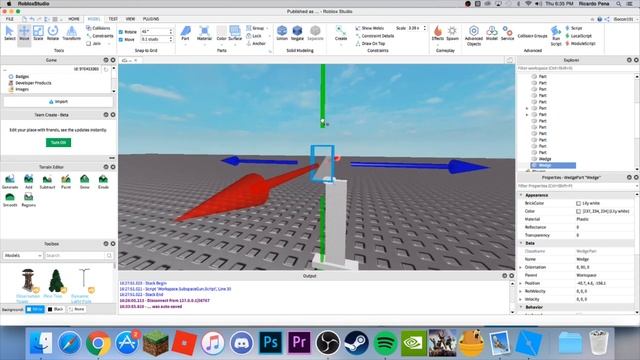Expand the RotVelocity property
The height and width of the screenshot is (360, 640).
click(521, 291)
